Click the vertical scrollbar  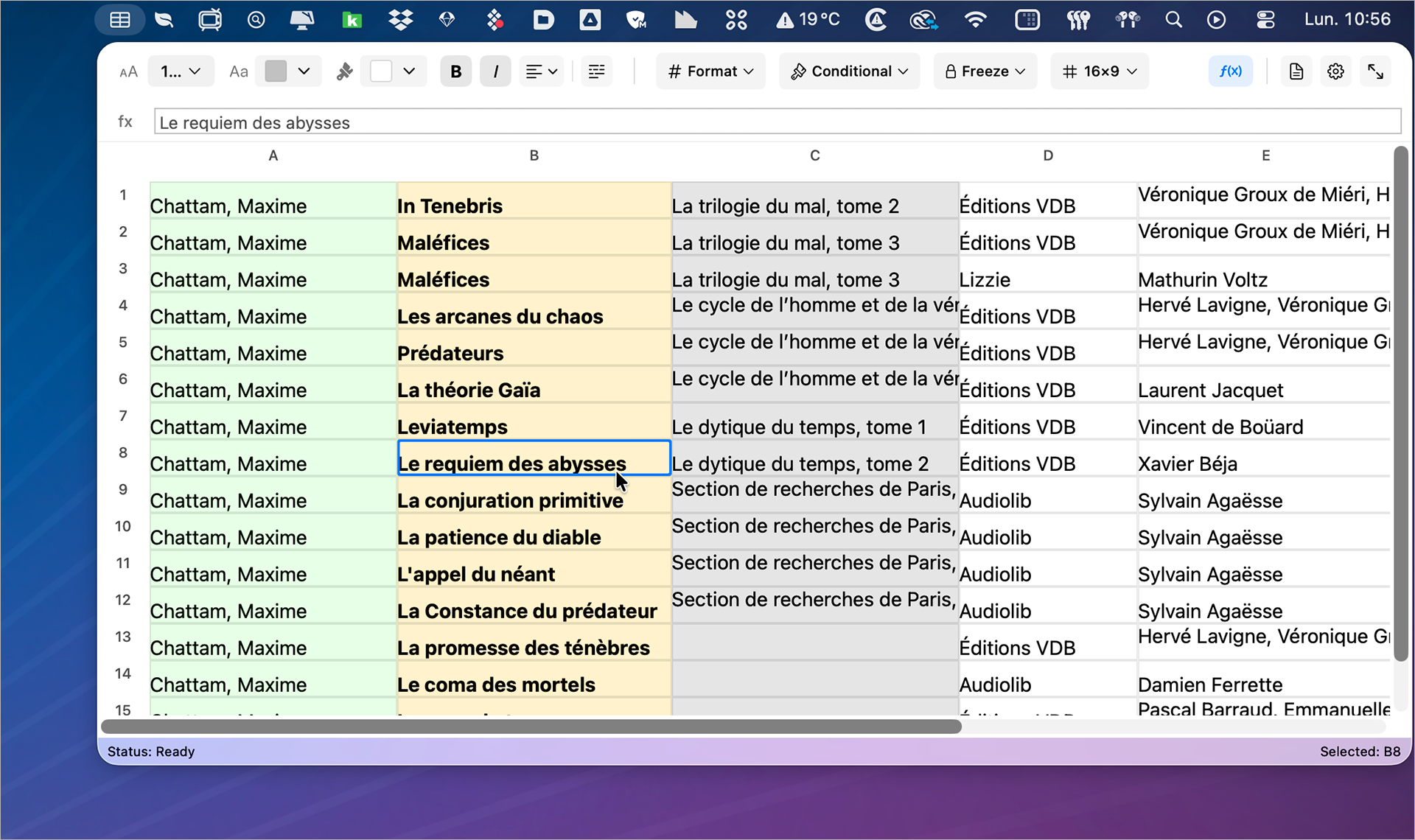(x=1401, y=404)
